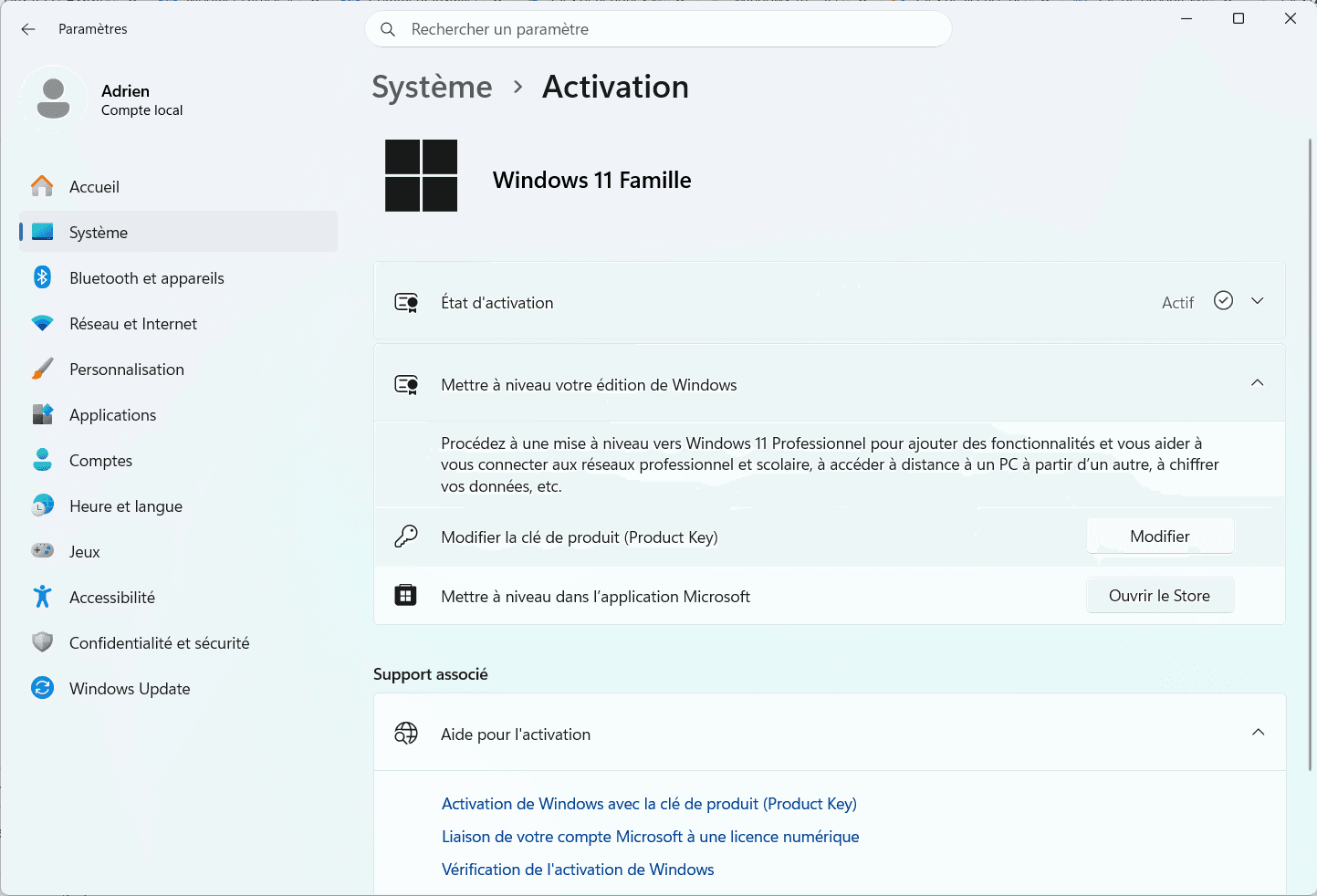The image size is (1317, 896).
Task: Go to Réseau et Internet settings
Action: [178, 323]
